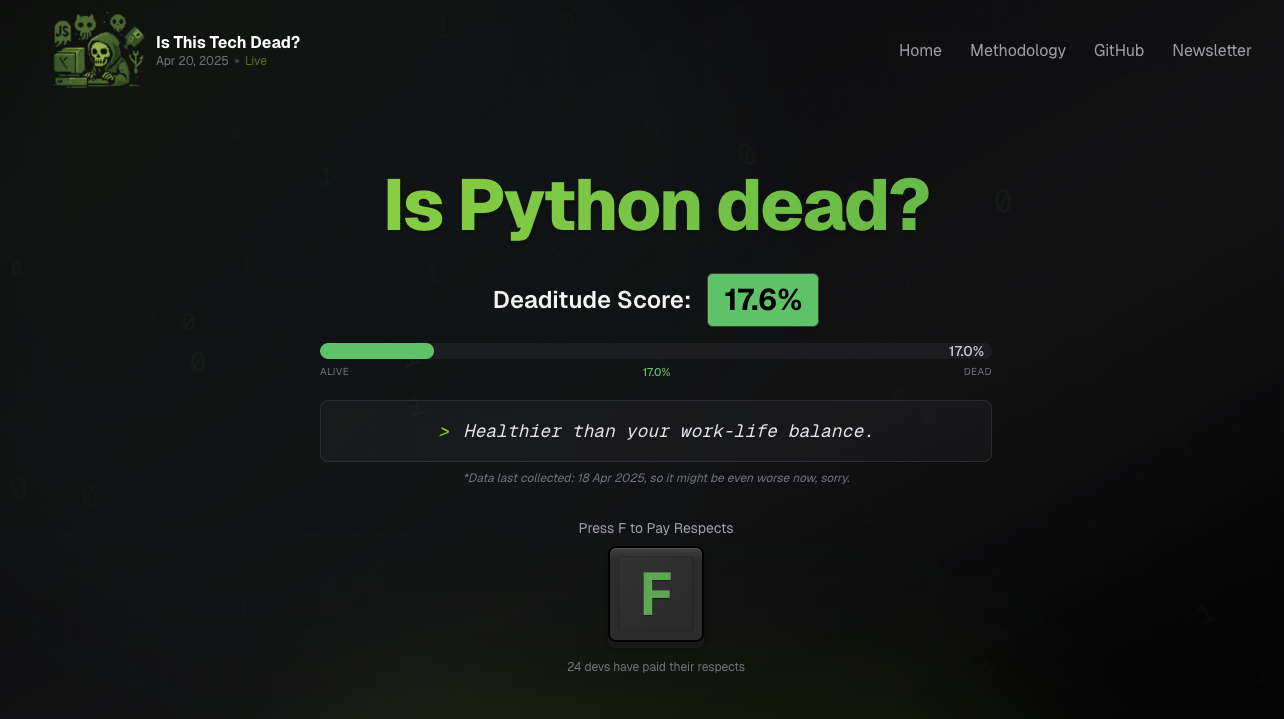Click the 'Apr 20, 2025' date
Viewport: 1284px width, 719px height.
pyautogui.click(x=192, y=61)
